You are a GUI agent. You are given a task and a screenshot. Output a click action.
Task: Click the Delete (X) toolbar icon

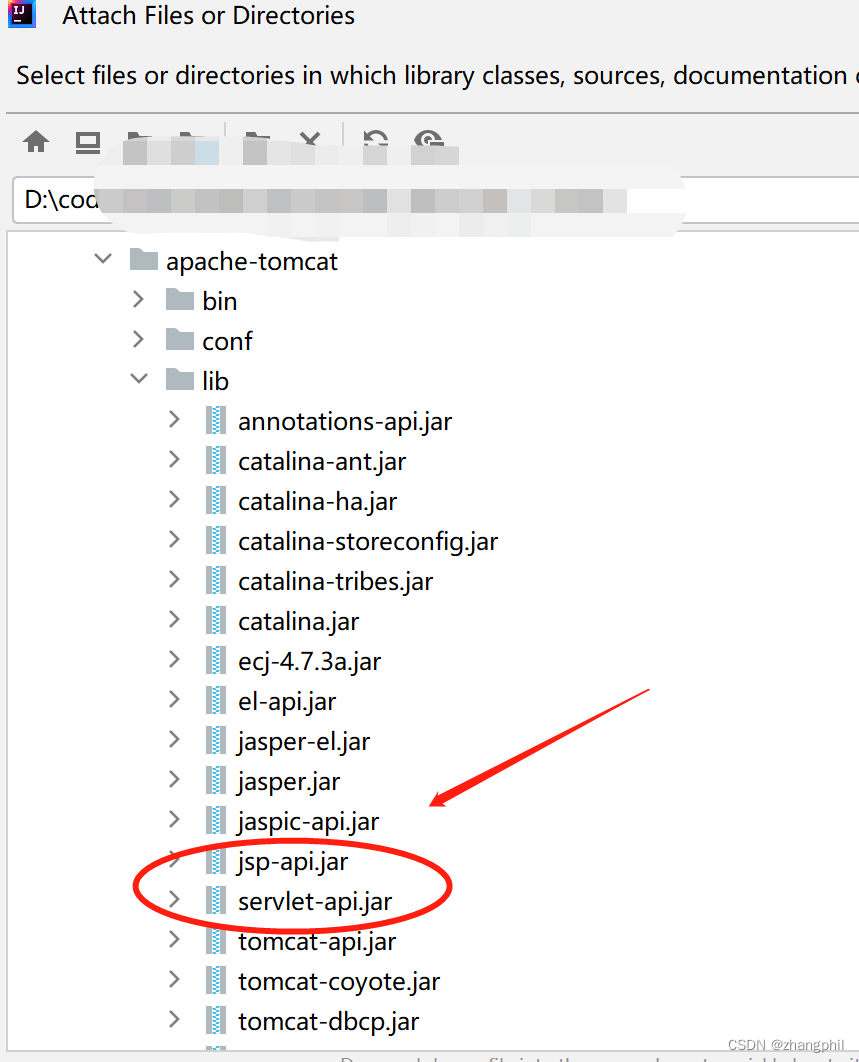point(310,141)
